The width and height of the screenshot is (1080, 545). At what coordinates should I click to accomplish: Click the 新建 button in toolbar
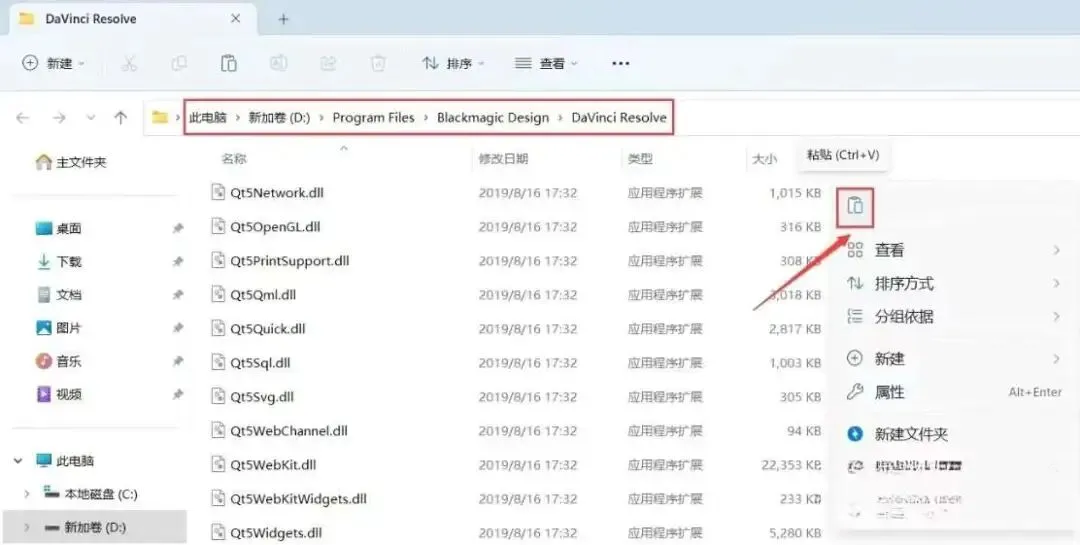click(x=53, y=63)
